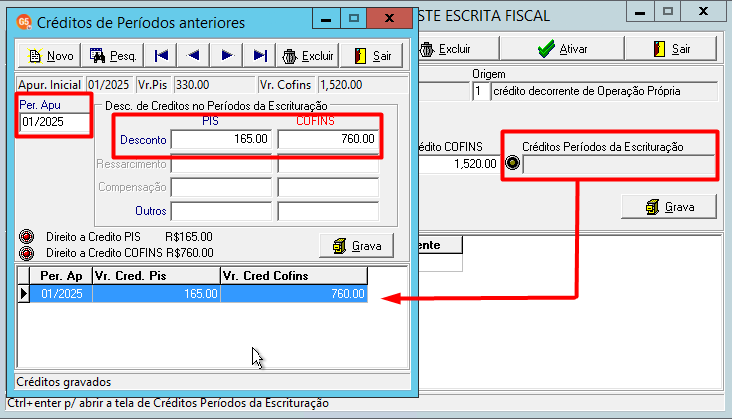Click the Origem code field showing 1

(480, 91)
